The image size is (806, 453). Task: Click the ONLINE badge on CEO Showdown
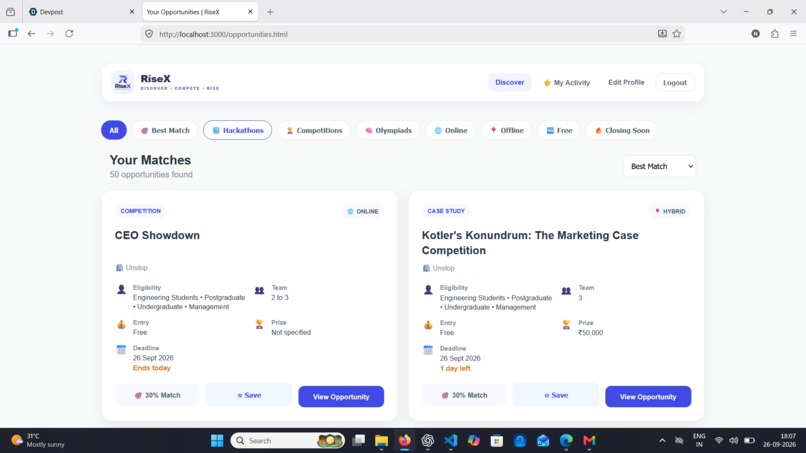(x=362, y=211)
